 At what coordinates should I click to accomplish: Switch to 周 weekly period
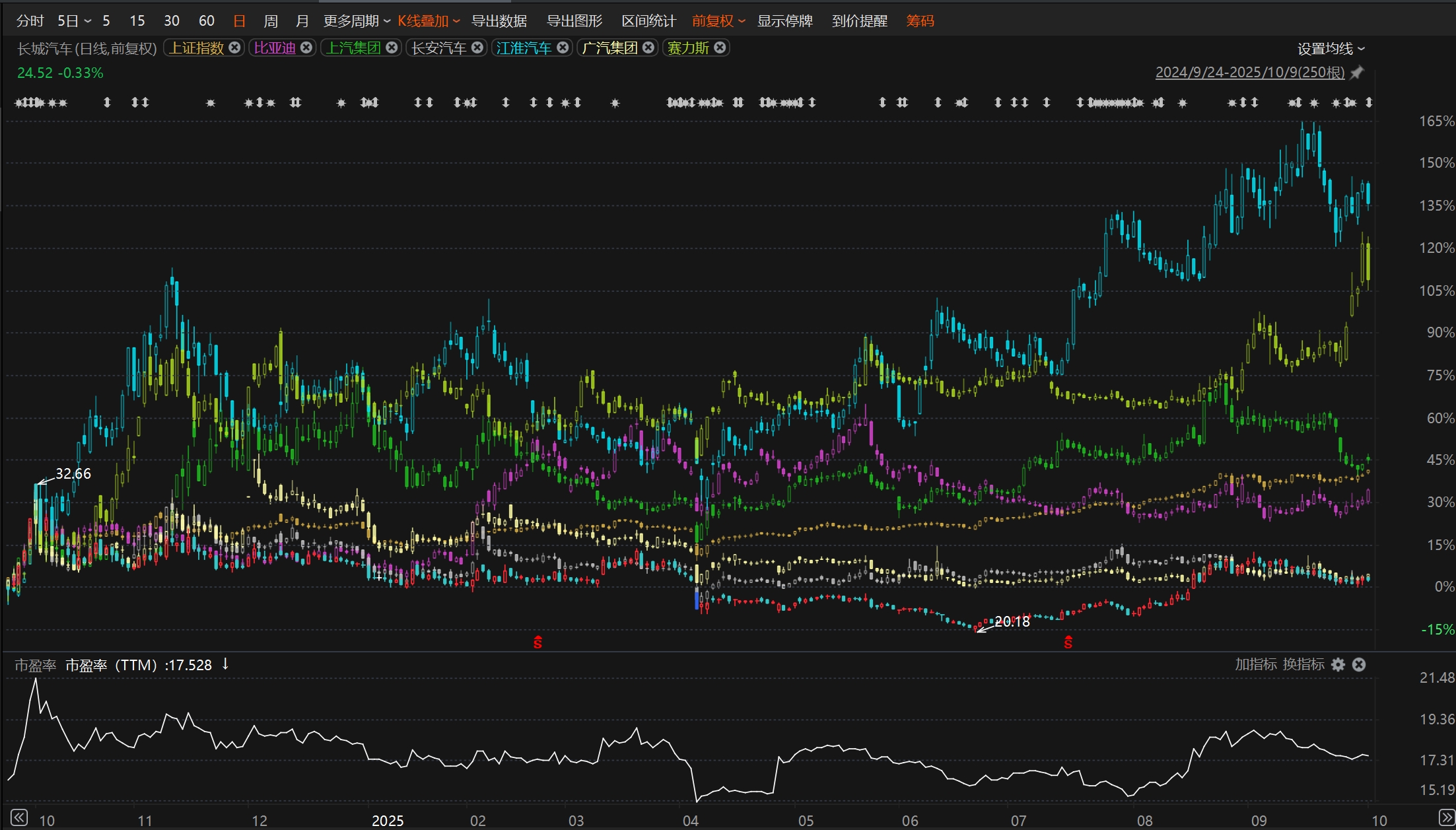(x=271, y=21)
